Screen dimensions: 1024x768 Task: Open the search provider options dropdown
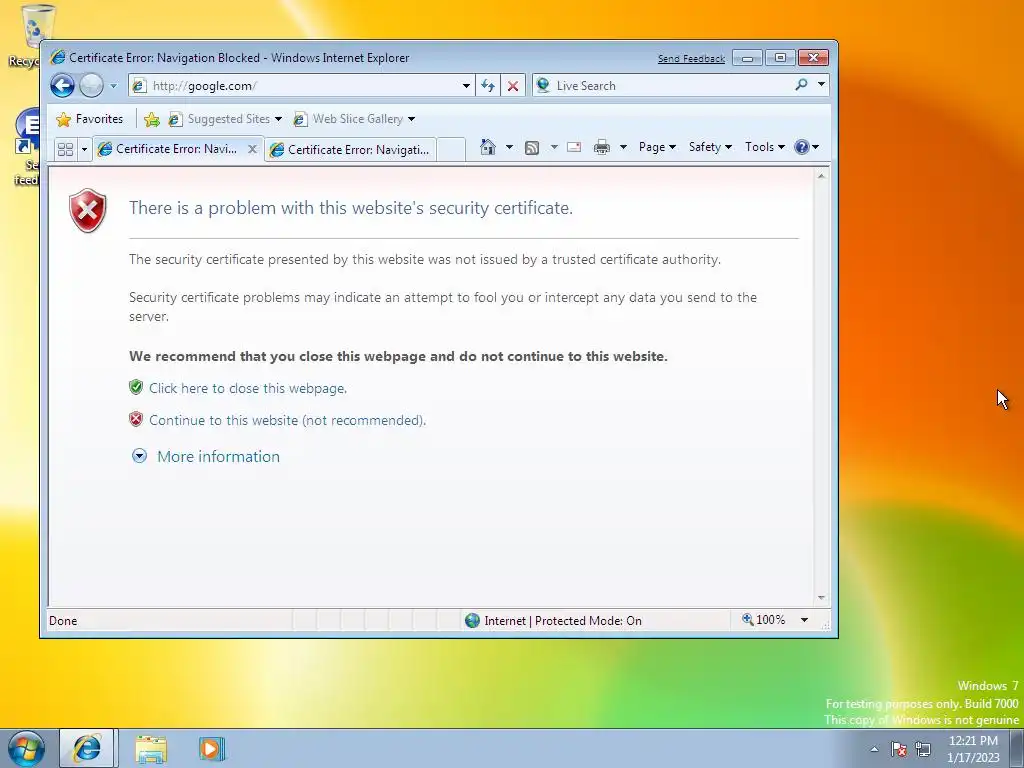822,85
